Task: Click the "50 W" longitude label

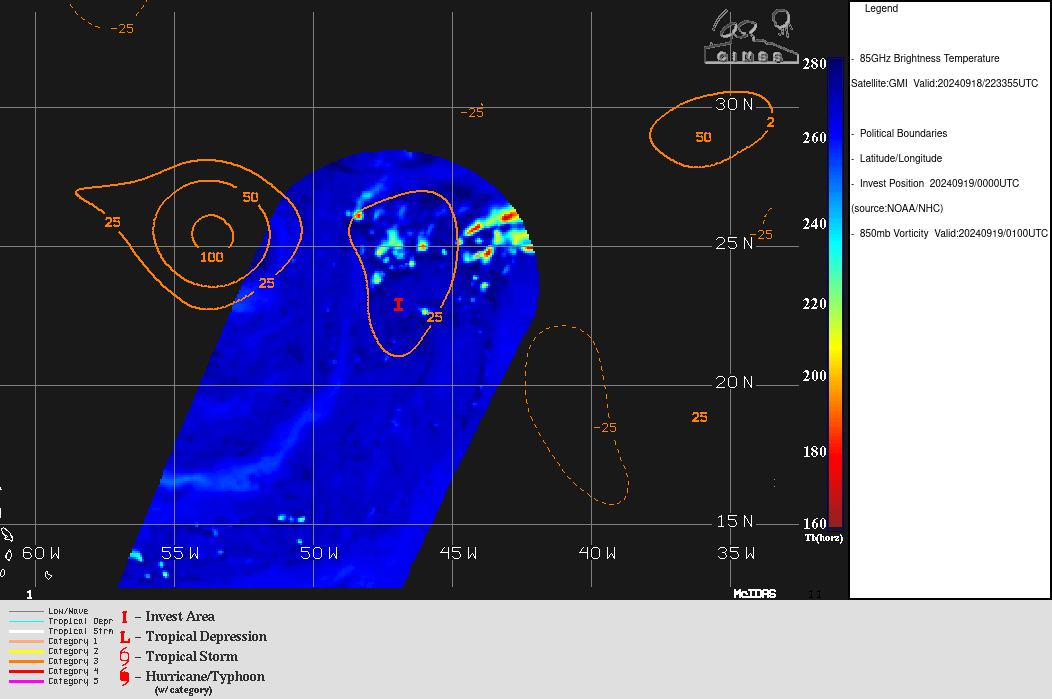Action: click(319, 553)
